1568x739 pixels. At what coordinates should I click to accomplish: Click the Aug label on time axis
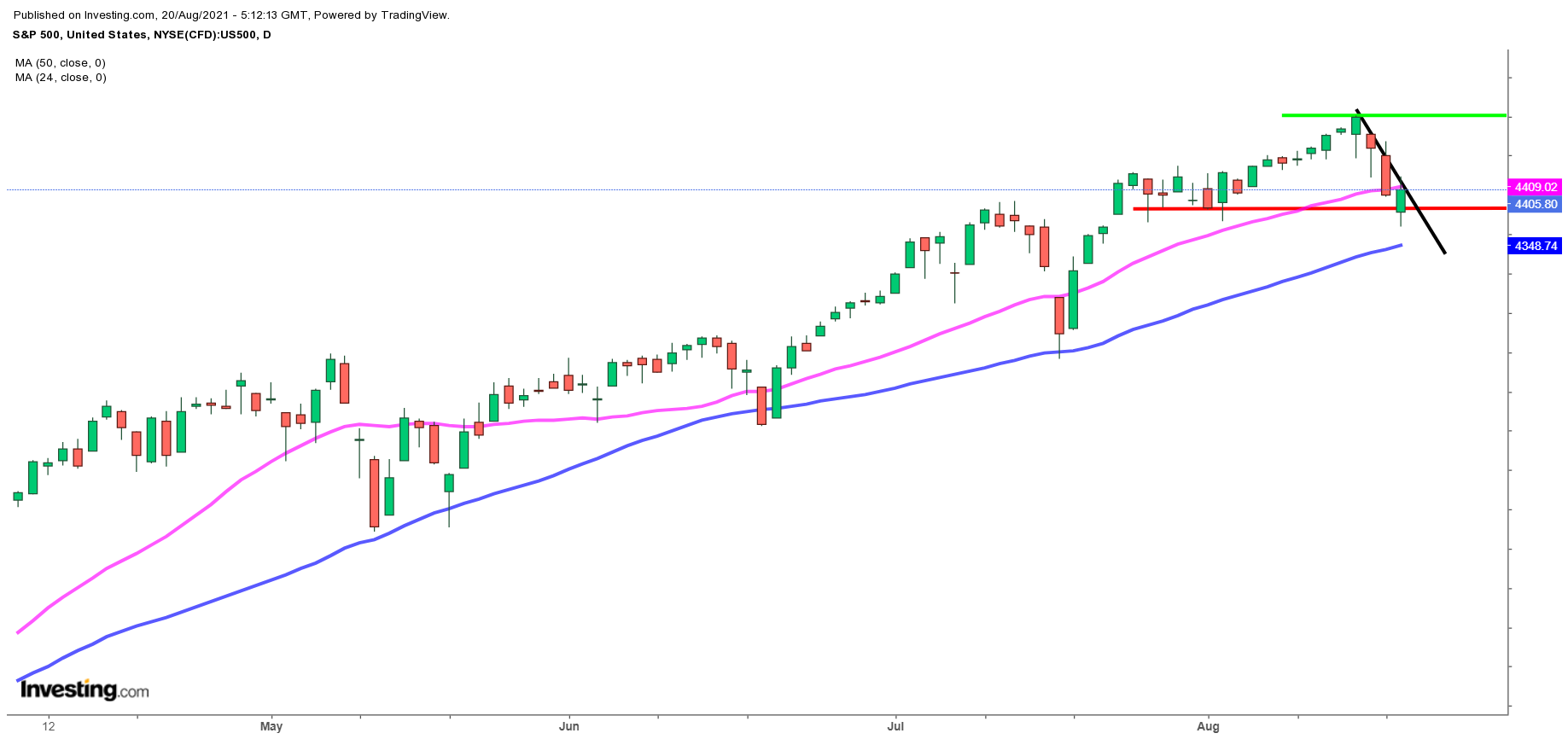tap(1208, 726)
